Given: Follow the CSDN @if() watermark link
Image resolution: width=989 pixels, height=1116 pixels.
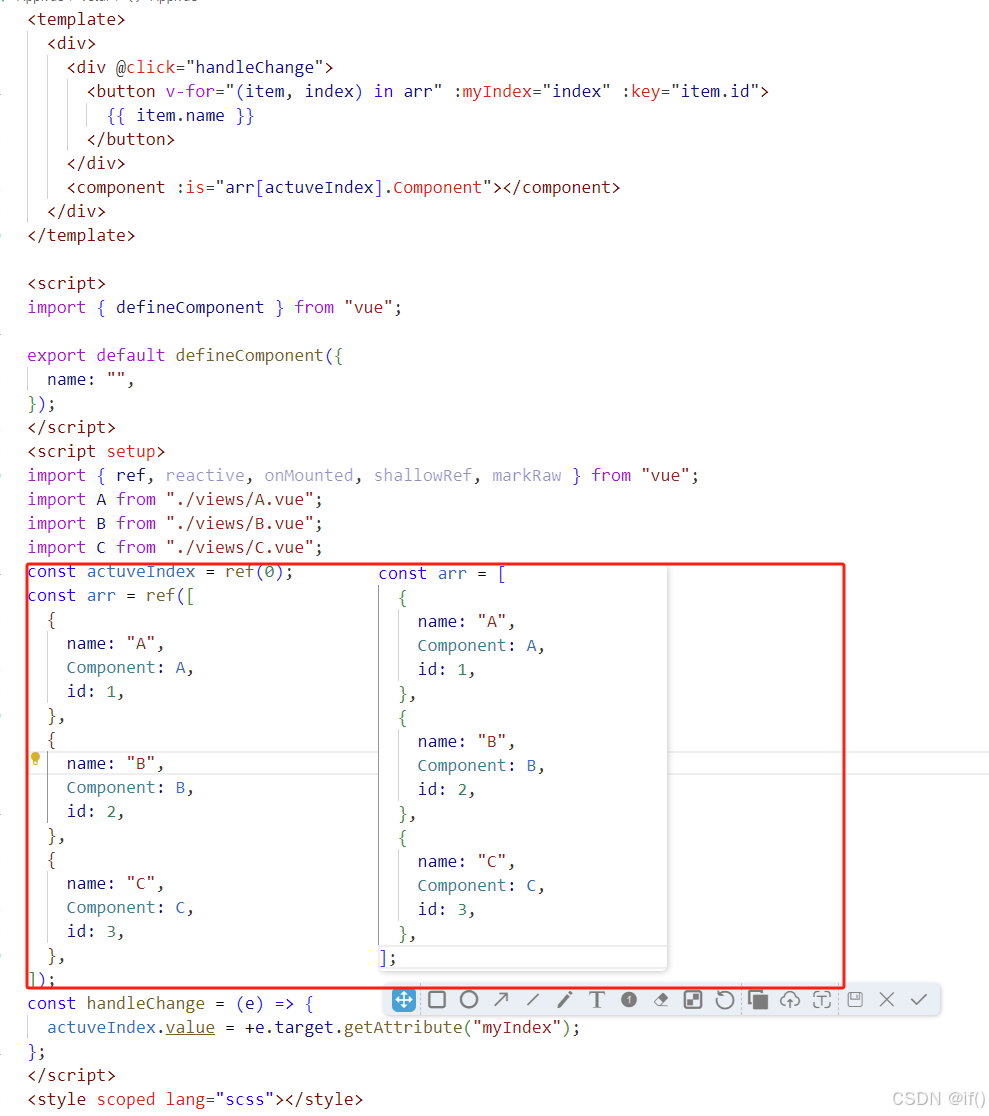Looking at the screenshot, I should (x=938, y=1097).
